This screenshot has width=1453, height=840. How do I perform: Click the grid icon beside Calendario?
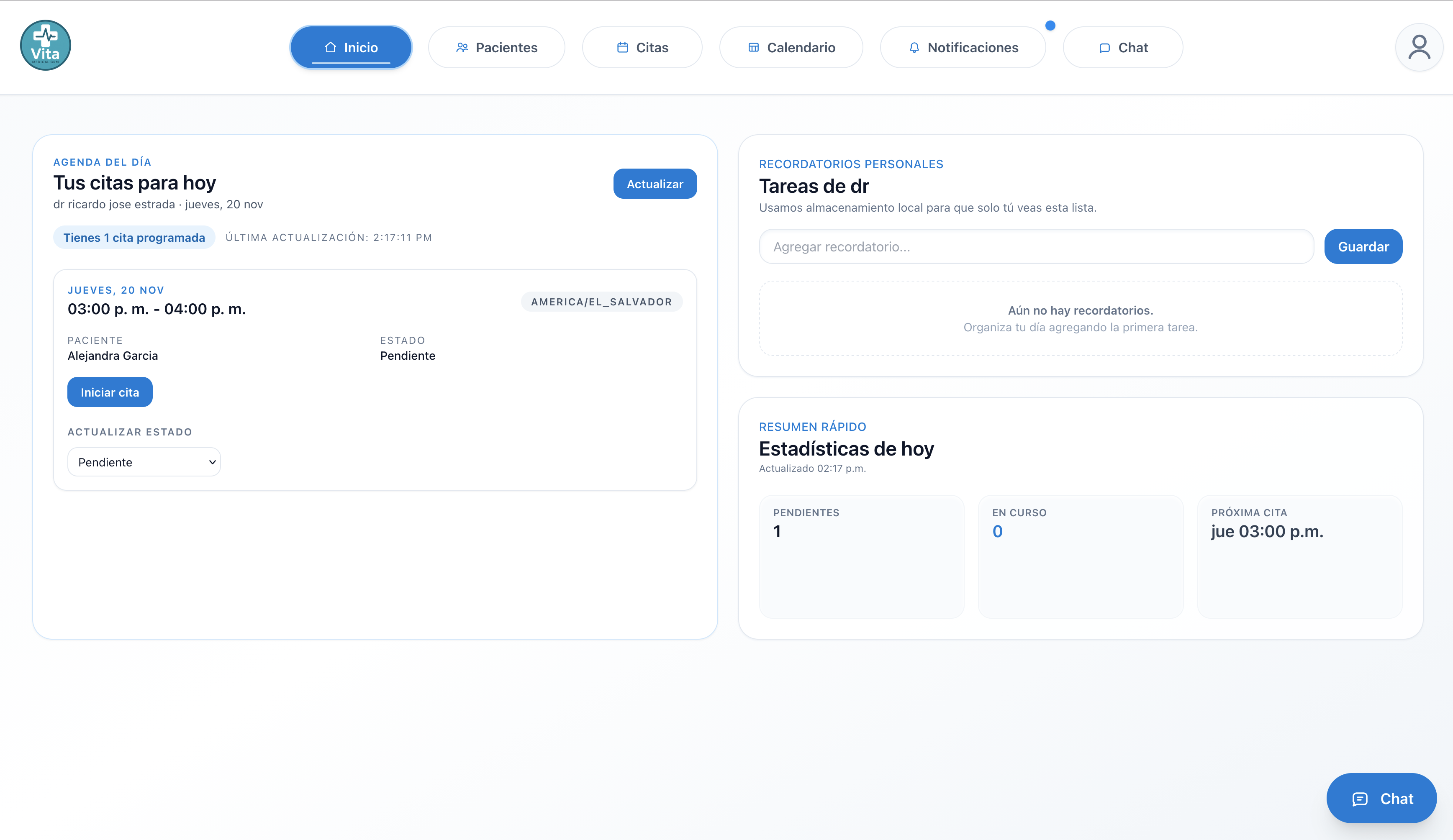[x=753, y=47]
